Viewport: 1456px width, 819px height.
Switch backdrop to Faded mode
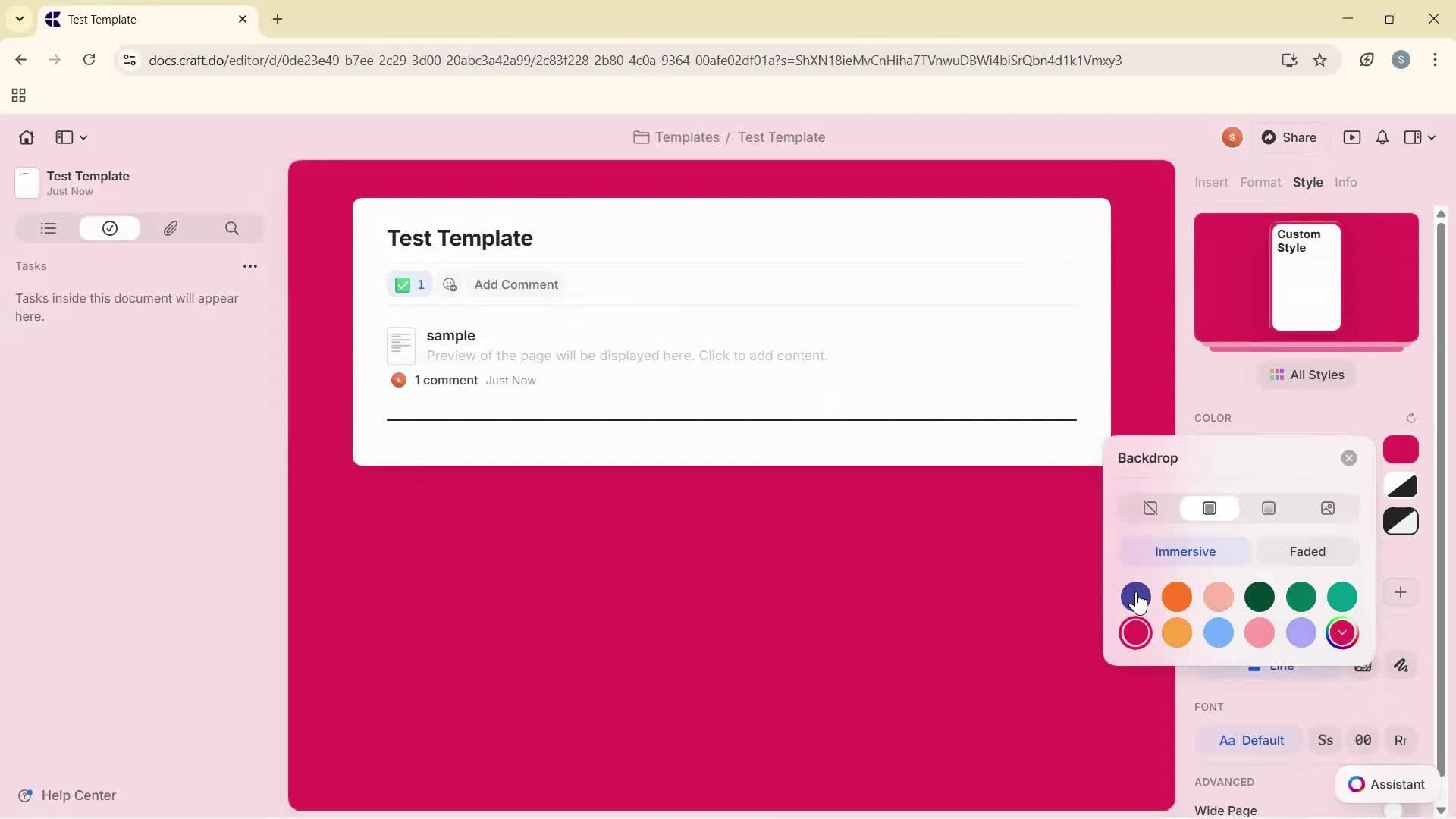(1307, 551)
